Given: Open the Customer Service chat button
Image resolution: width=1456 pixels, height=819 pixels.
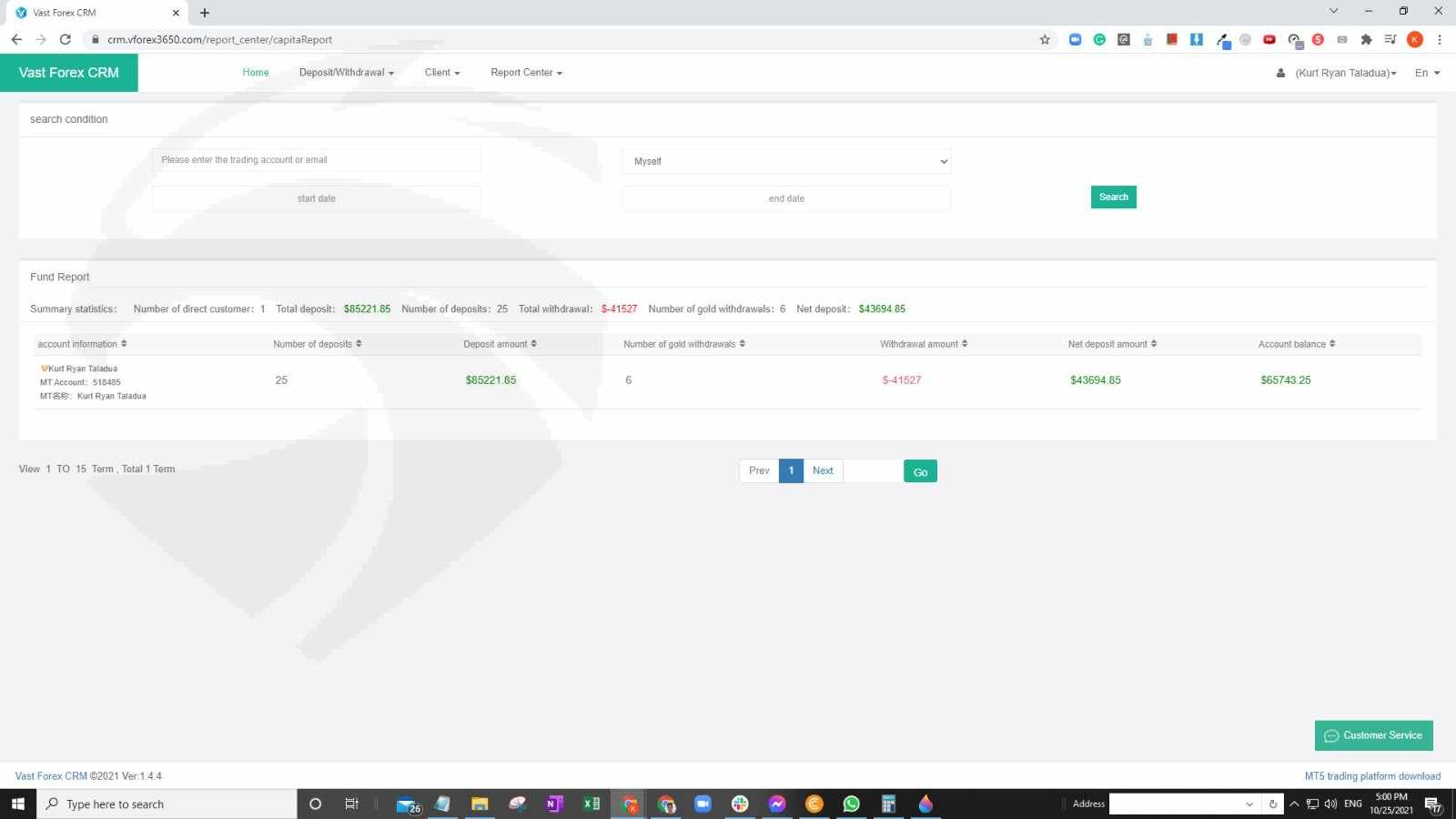Looking at the screenshot, I should click(x=1374, y=735).
